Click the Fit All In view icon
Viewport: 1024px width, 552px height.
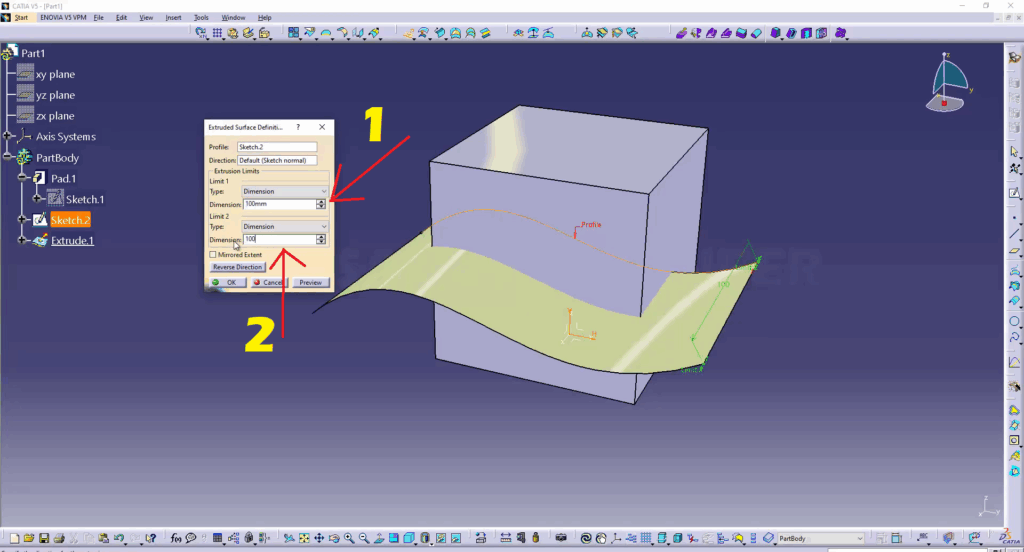pyautogui.click(x=303, y=538)
